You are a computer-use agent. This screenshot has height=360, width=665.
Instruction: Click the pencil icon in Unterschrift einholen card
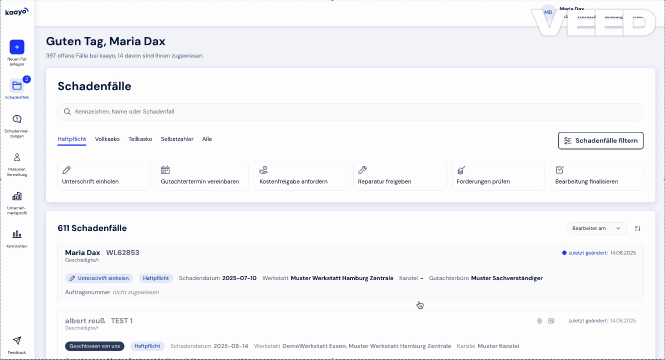[x=67, y=170]
